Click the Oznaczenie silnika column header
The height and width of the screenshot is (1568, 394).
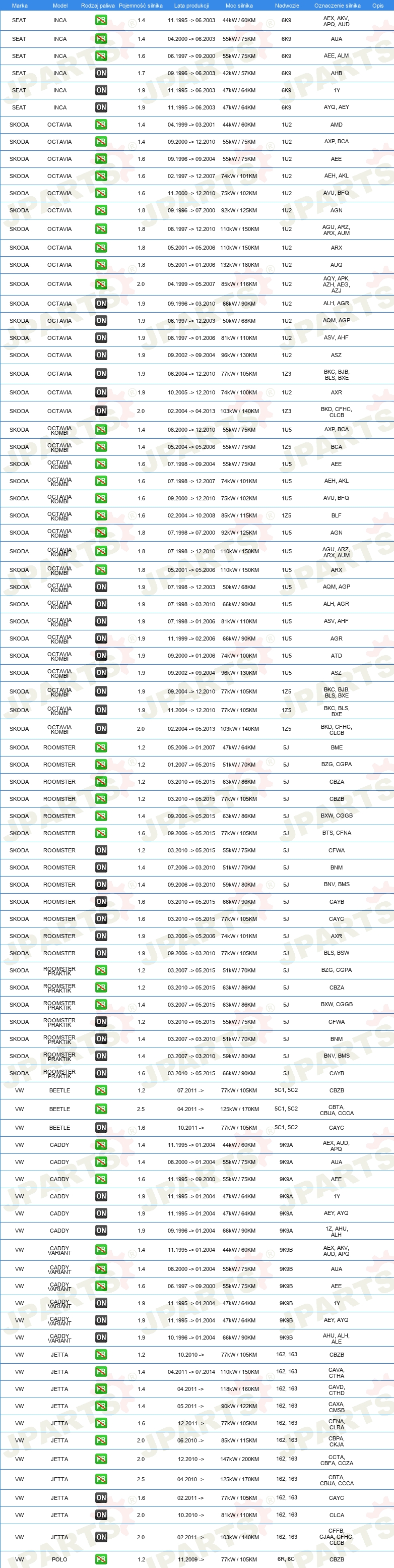coord(337,6)
